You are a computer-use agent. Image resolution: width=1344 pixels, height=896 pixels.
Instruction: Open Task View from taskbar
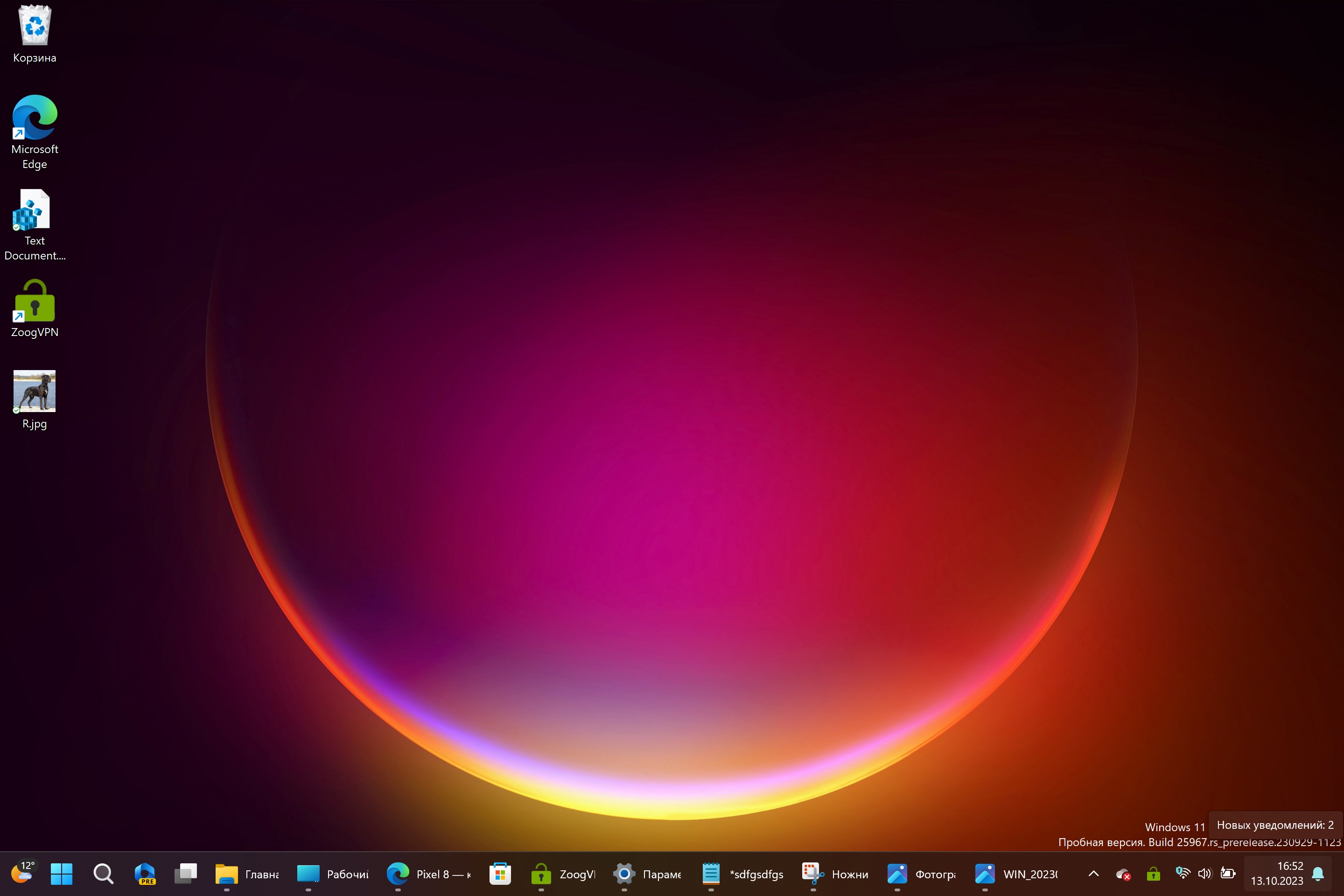click(x=186, y=874)
